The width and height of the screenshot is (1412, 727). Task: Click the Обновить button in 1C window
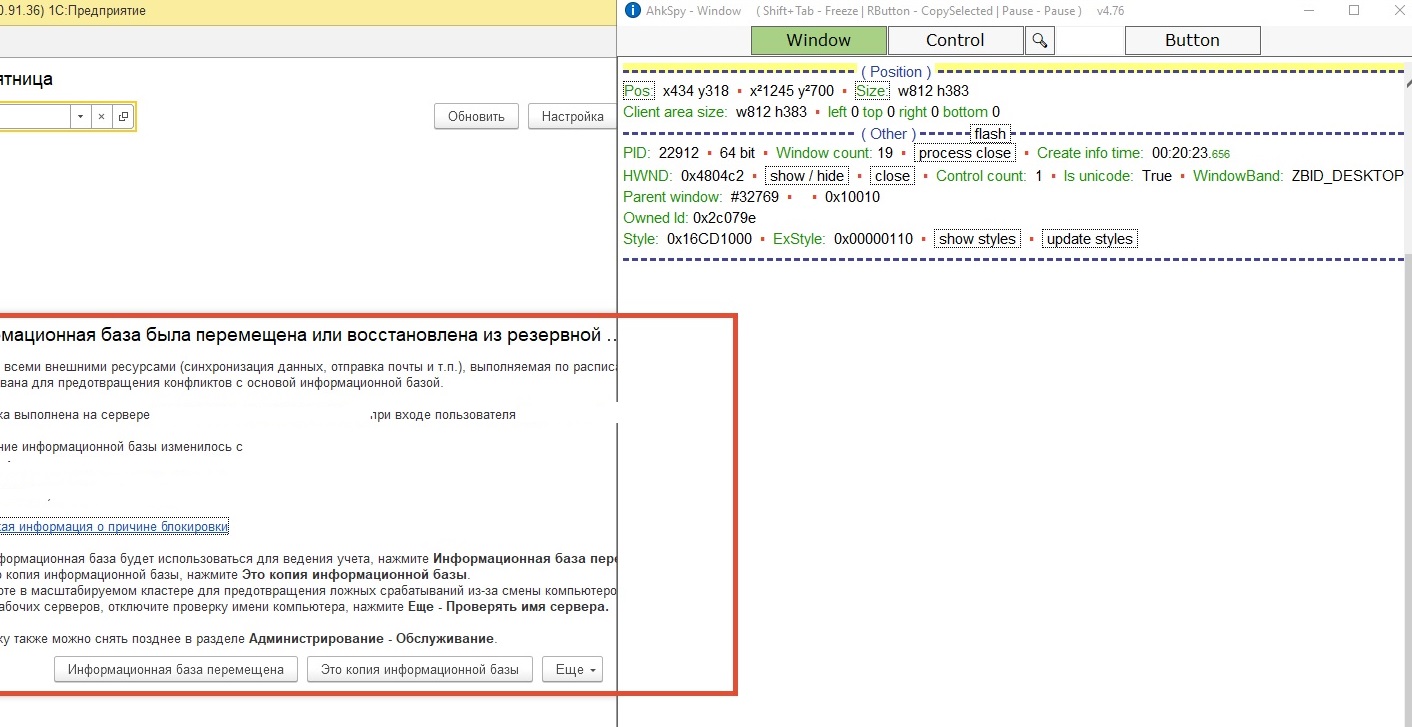(476, 116)
